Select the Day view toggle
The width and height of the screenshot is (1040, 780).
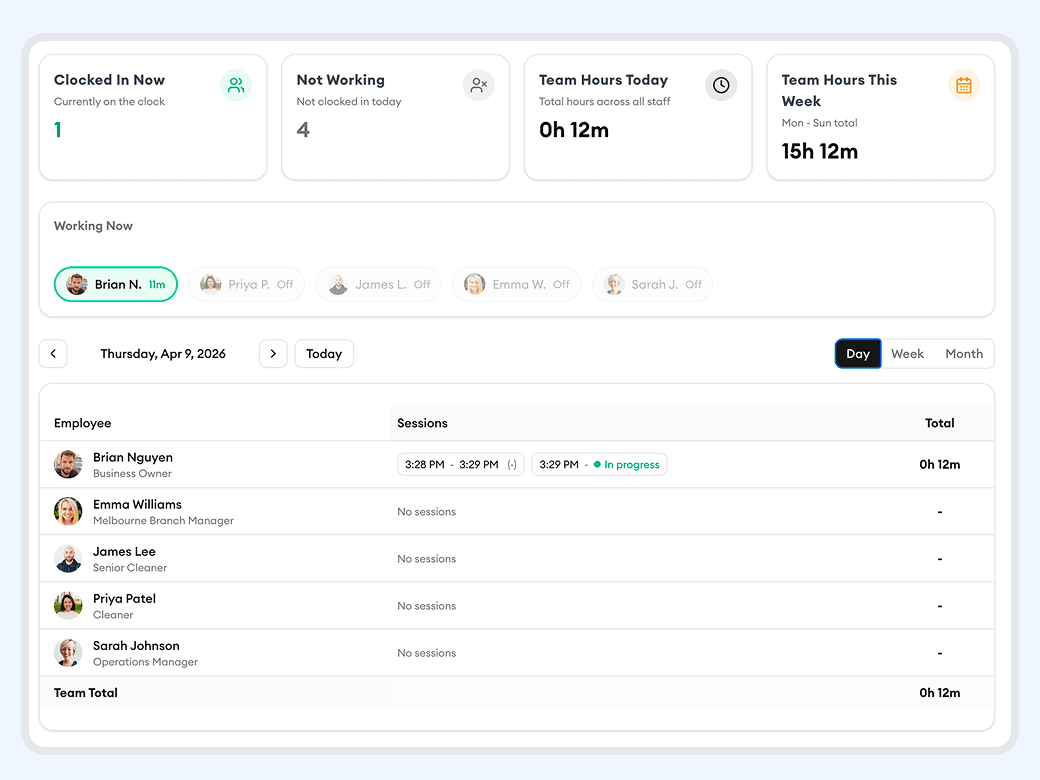coord(858,353)
